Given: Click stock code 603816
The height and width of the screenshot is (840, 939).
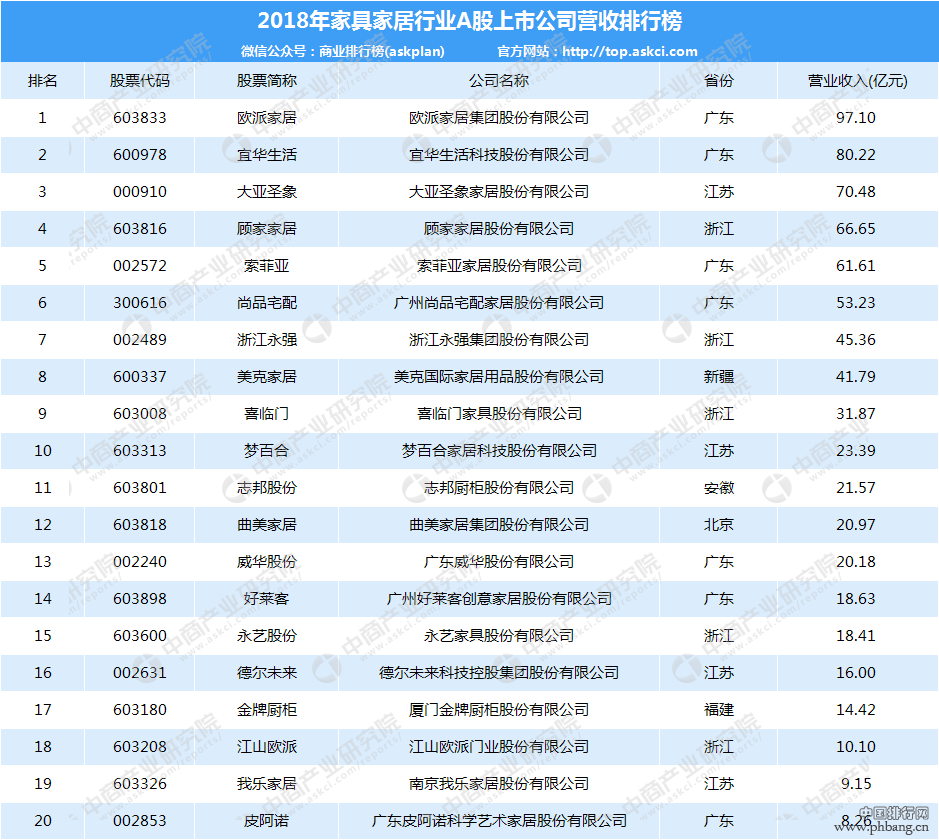Looking at the screenshot, I should (x=140, y=229).
